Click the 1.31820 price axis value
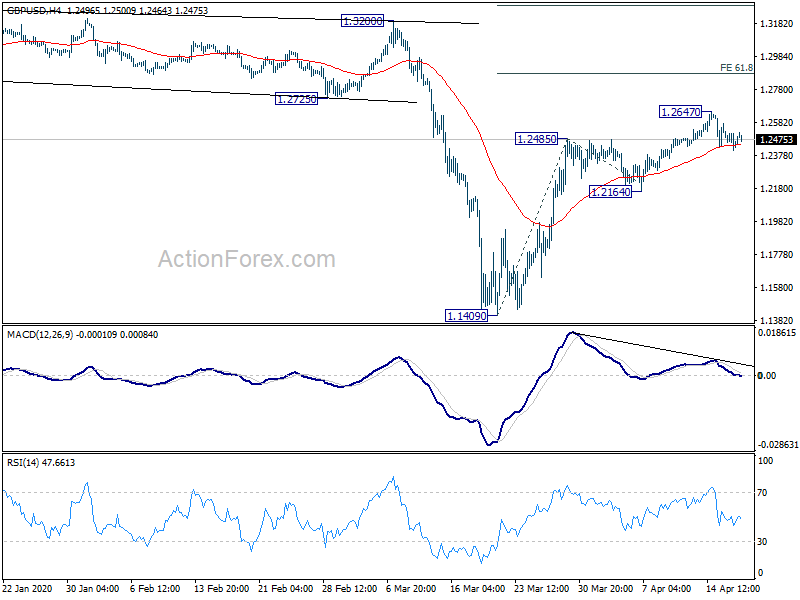Viewport: 800px width, 600px height. click(x=777, y=23)
